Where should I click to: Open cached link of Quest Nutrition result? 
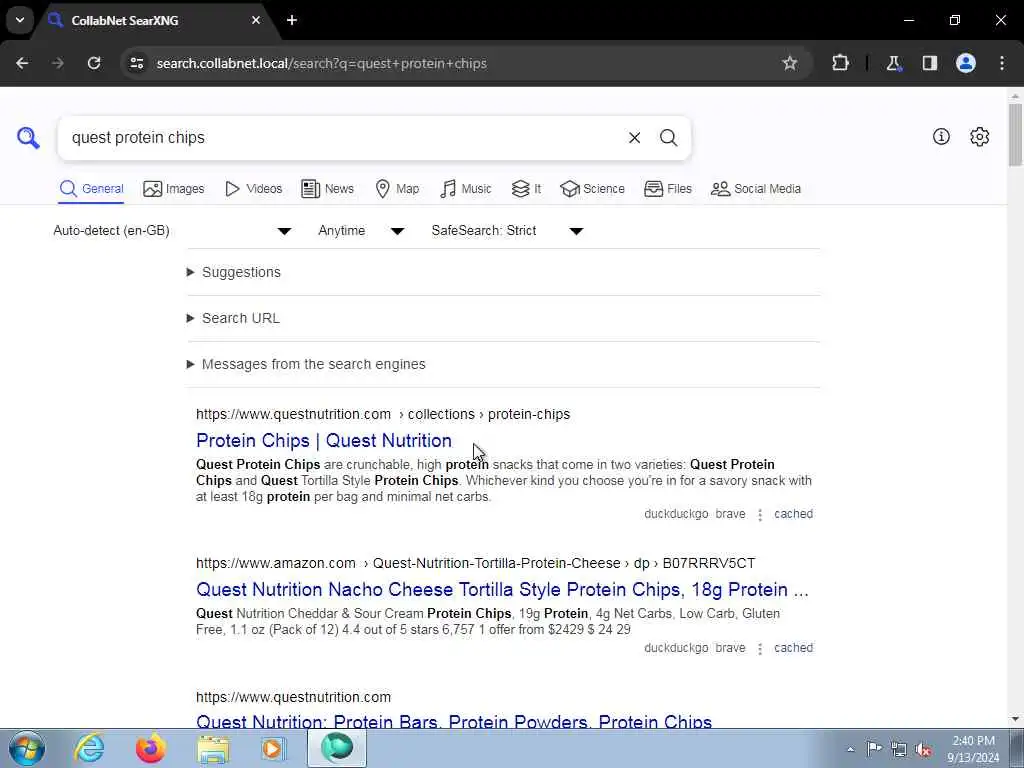(x=793, y=514)
